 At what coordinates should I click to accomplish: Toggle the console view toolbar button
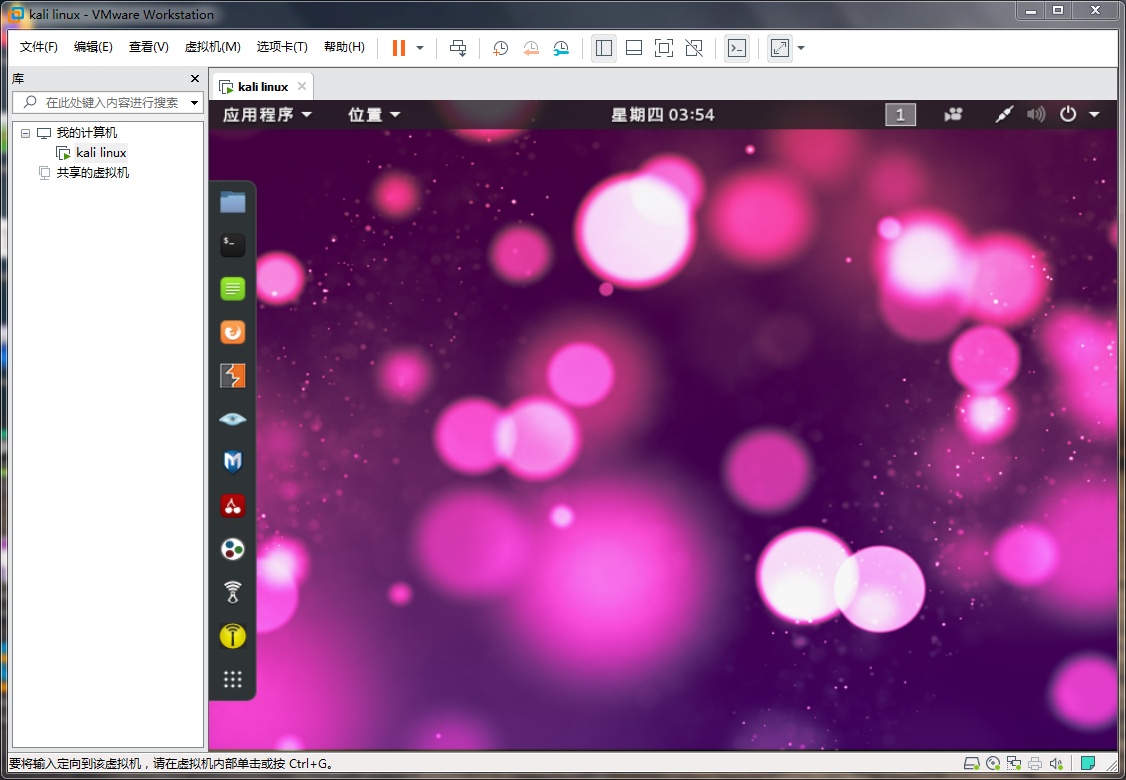point(736,48)
